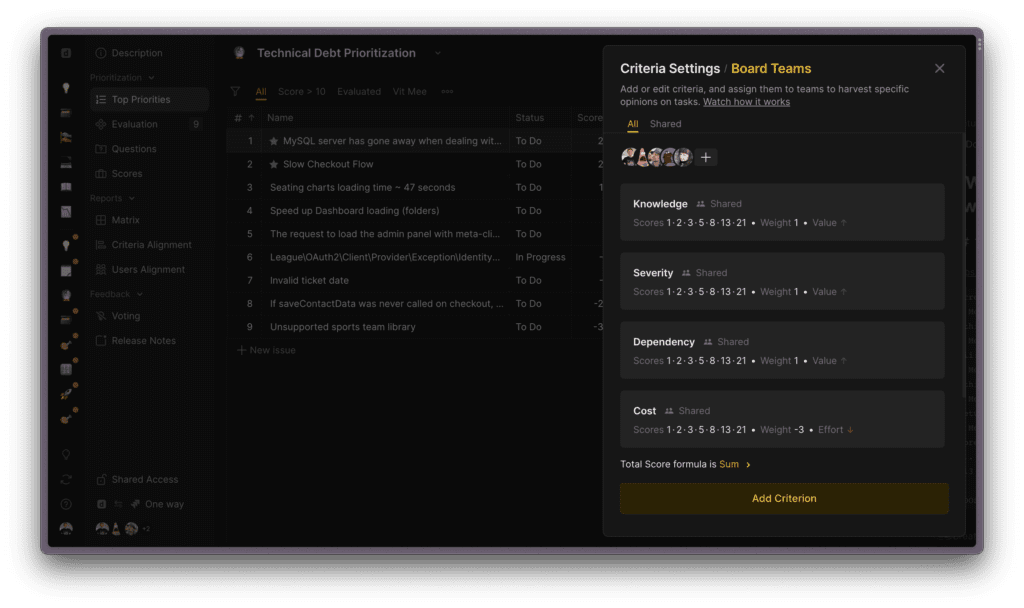
Task: Click the sync refresh icon in sidebar
Action: (x=66, y=479)
